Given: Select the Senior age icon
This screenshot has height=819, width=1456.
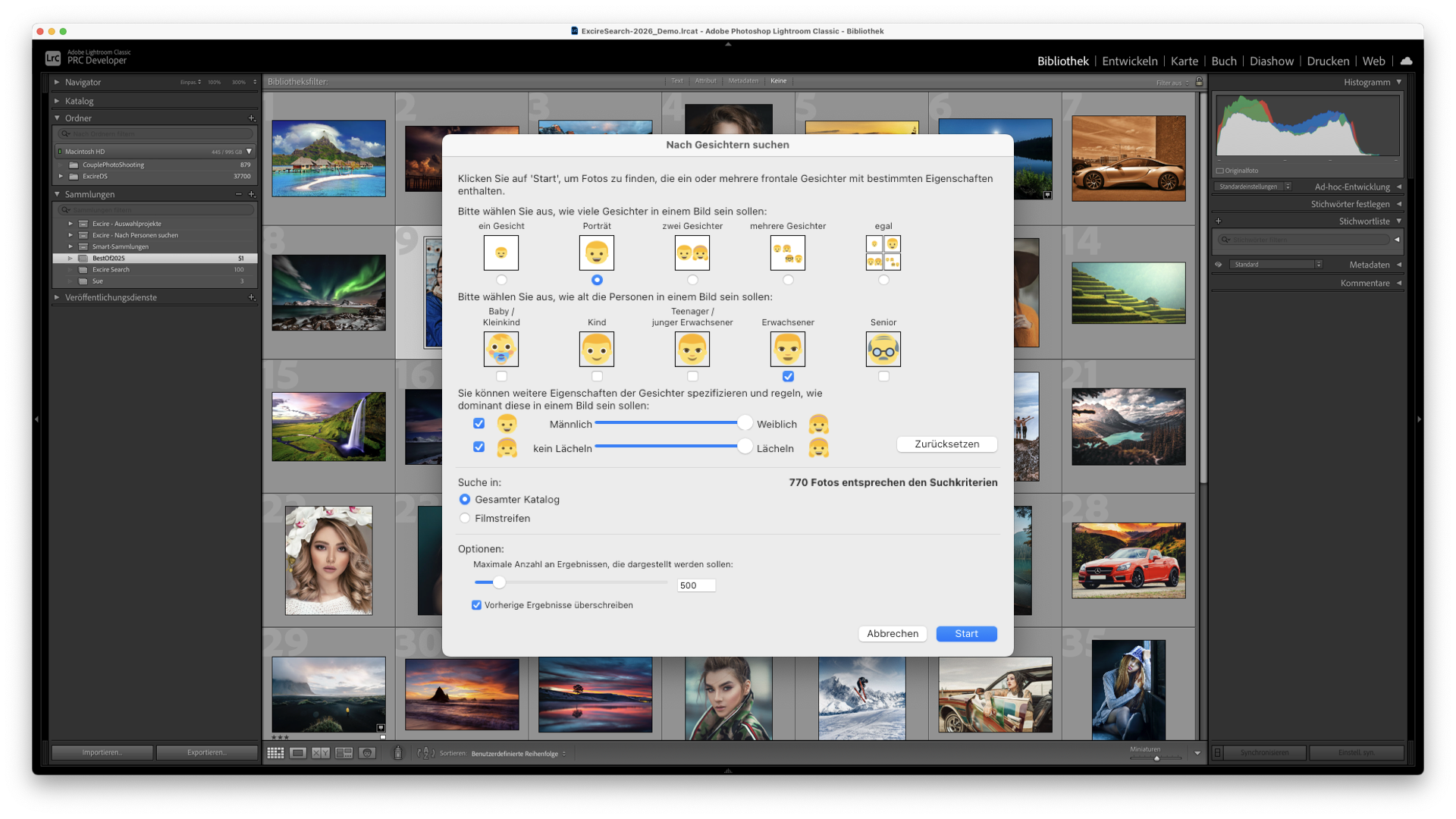Looking at the screenshot, I should pos(883,349).
